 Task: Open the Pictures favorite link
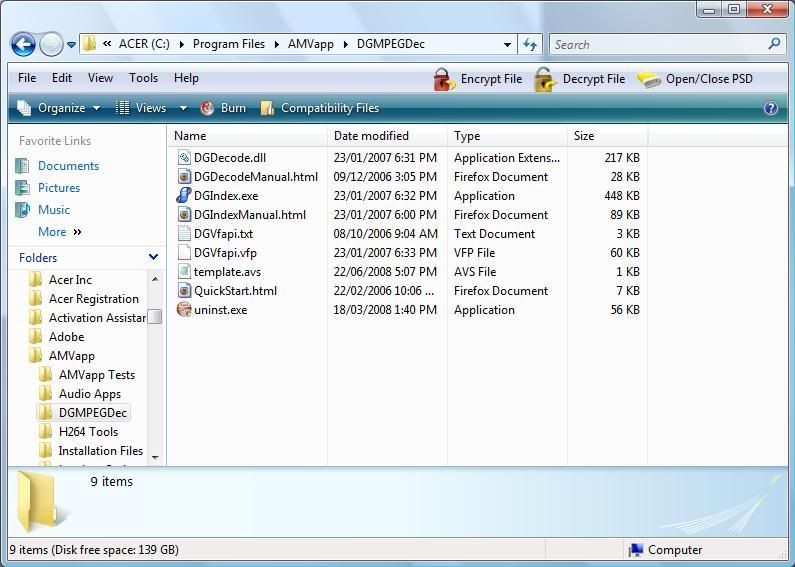[x=59, y=188]
